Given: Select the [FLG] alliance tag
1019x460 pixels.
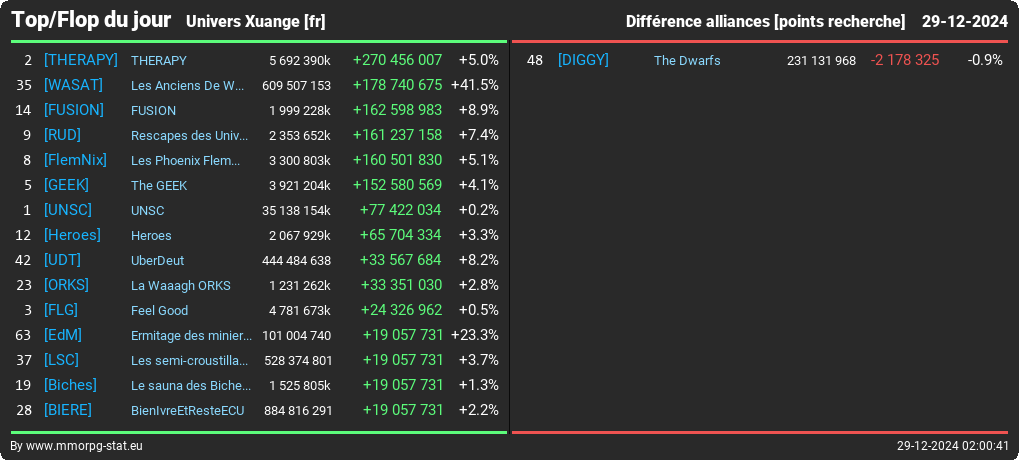Looking at the screenshot, I should coord(61,310).
